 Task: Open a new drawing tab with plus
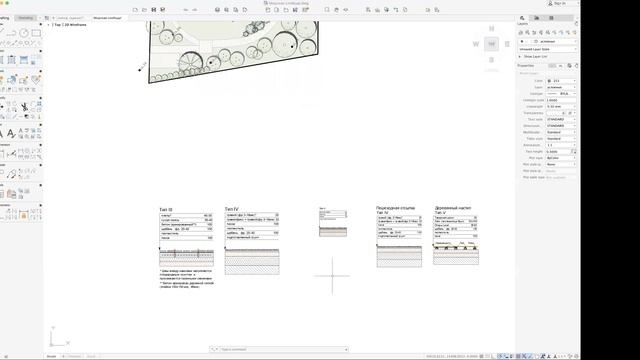click(53, 18)
